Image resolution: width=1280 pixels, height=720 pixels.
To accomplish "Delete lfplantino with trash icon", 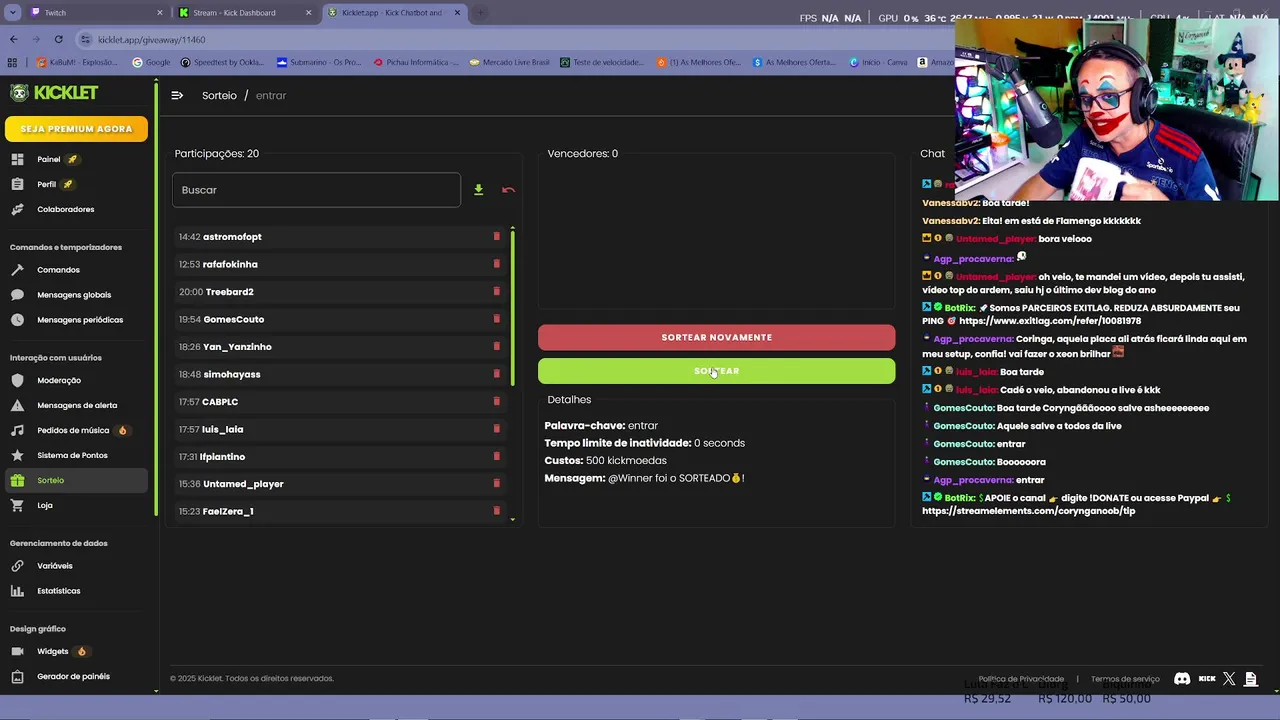I will [496, 456].
